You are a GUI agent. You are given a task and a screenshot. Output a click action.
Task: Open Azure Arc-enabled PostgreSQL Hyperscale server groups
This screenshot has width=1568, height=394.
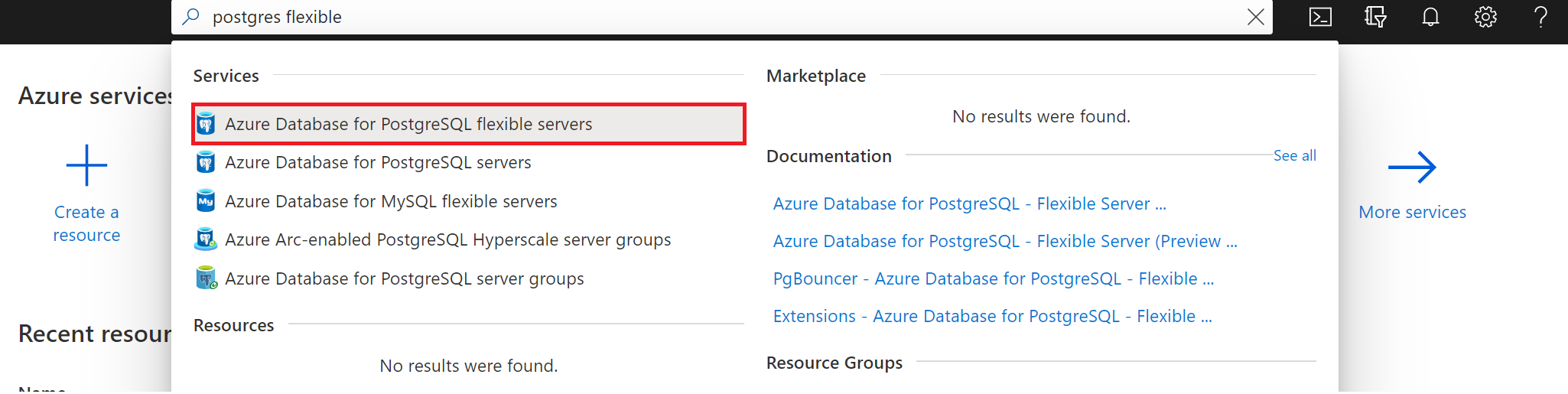pos(447,239)
